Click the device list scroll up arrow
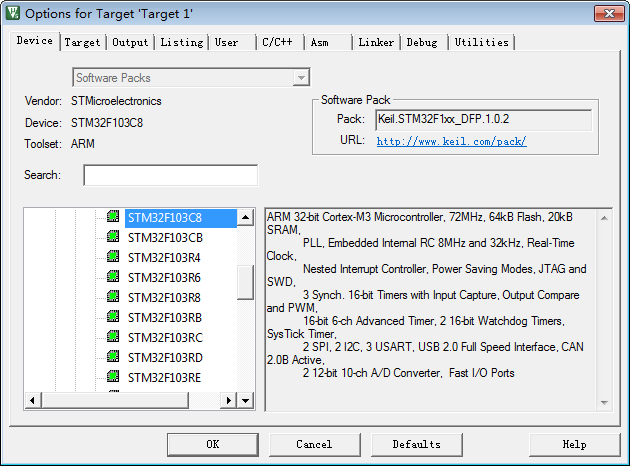This screenshot has height=466, width=630. 245,218
